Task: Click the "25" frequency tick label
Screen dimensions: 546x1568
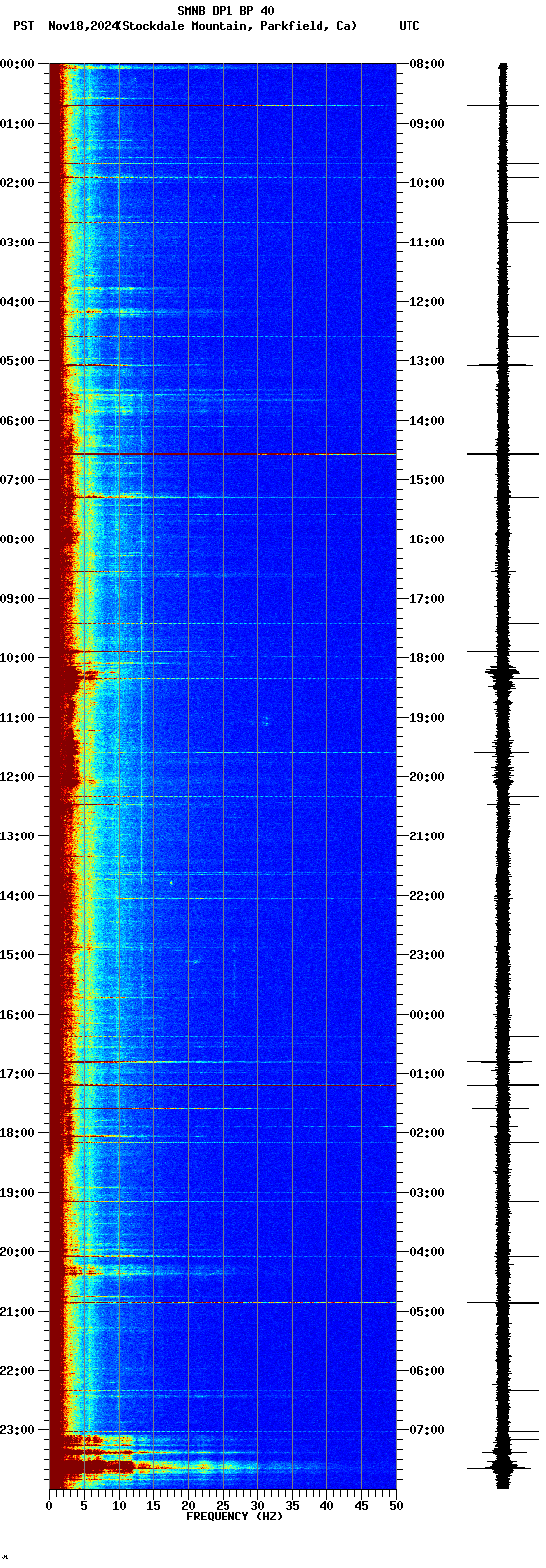Action: [x=223, y=1506]
